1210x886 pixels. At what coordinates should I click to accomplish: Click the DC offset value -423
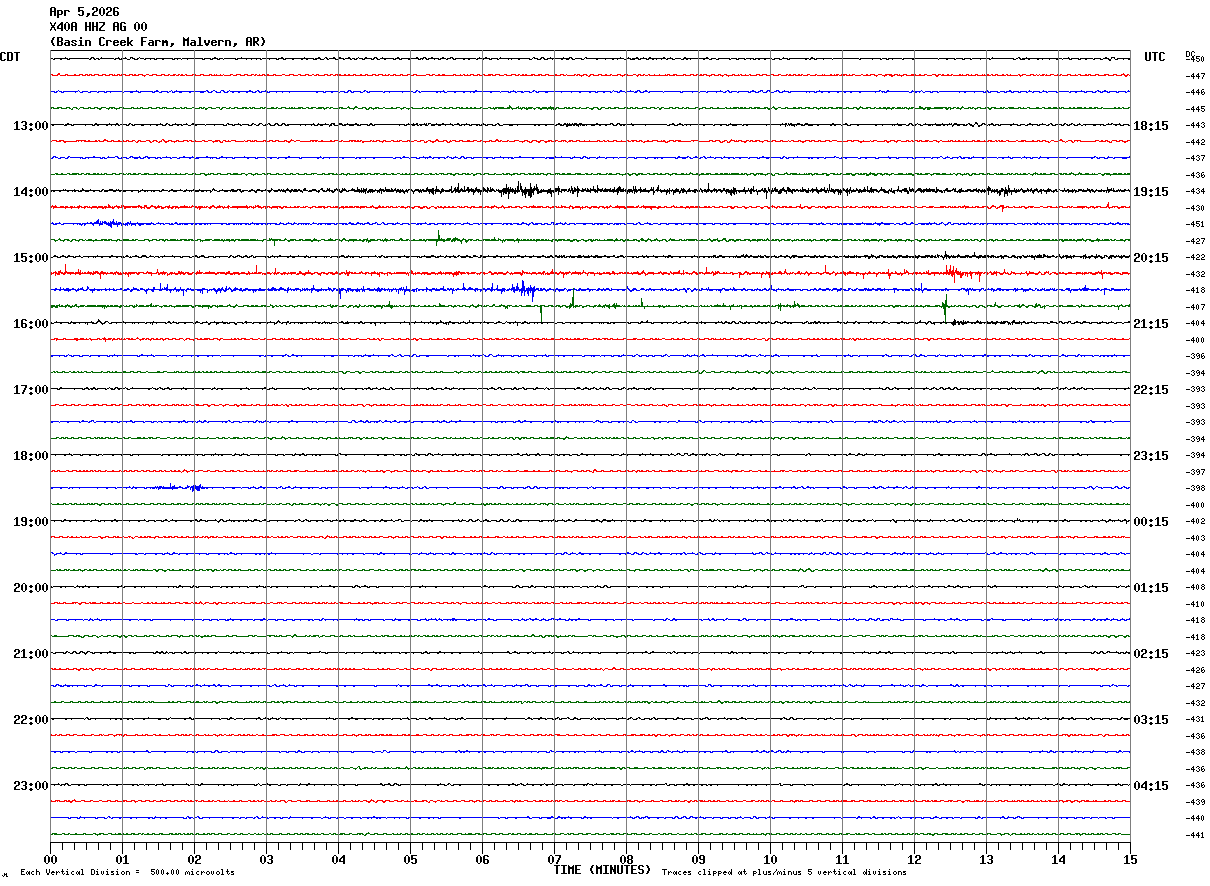click(1196, 653)
